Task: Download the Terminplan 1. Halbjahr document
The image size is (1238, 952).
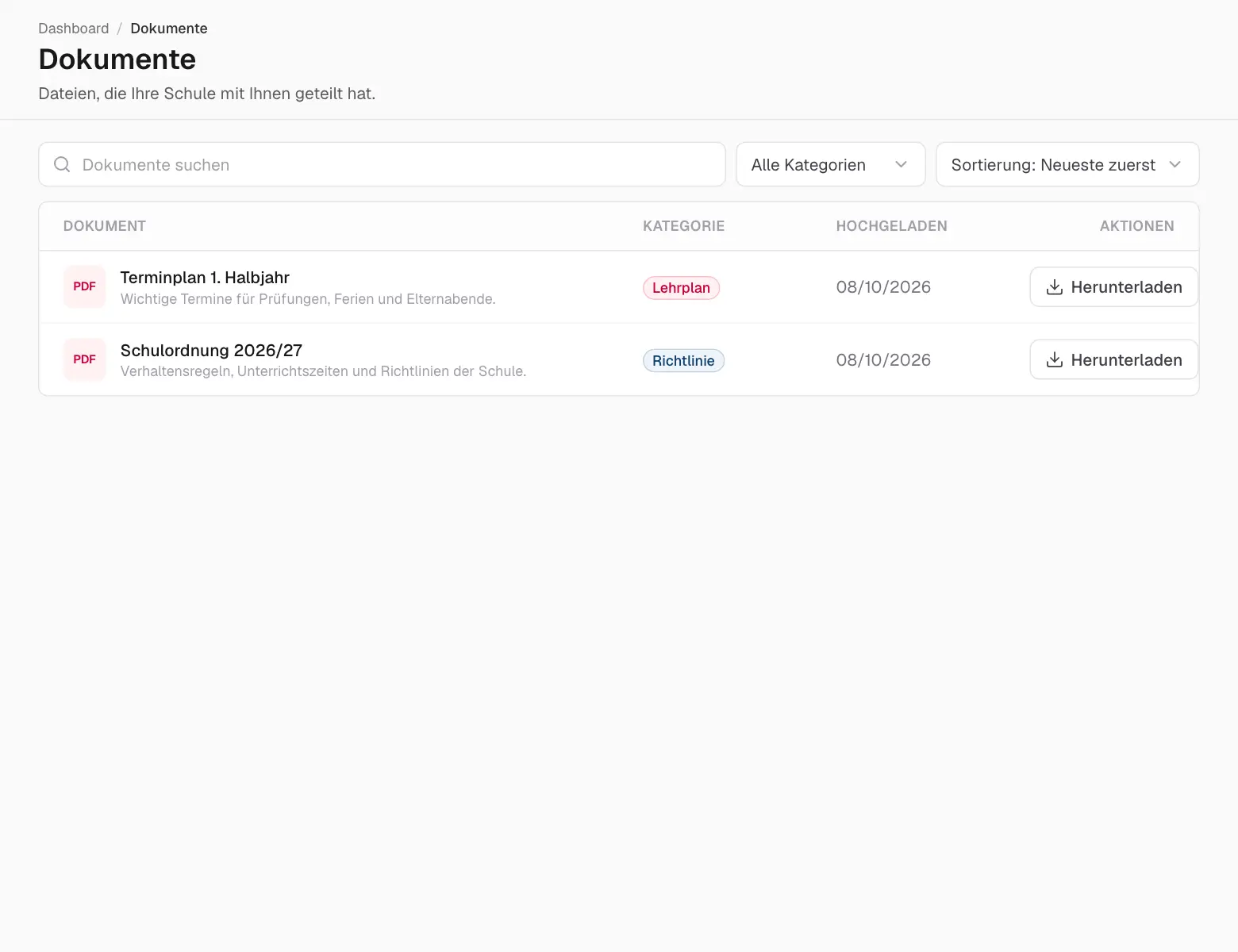Action: click(1113, 286)
